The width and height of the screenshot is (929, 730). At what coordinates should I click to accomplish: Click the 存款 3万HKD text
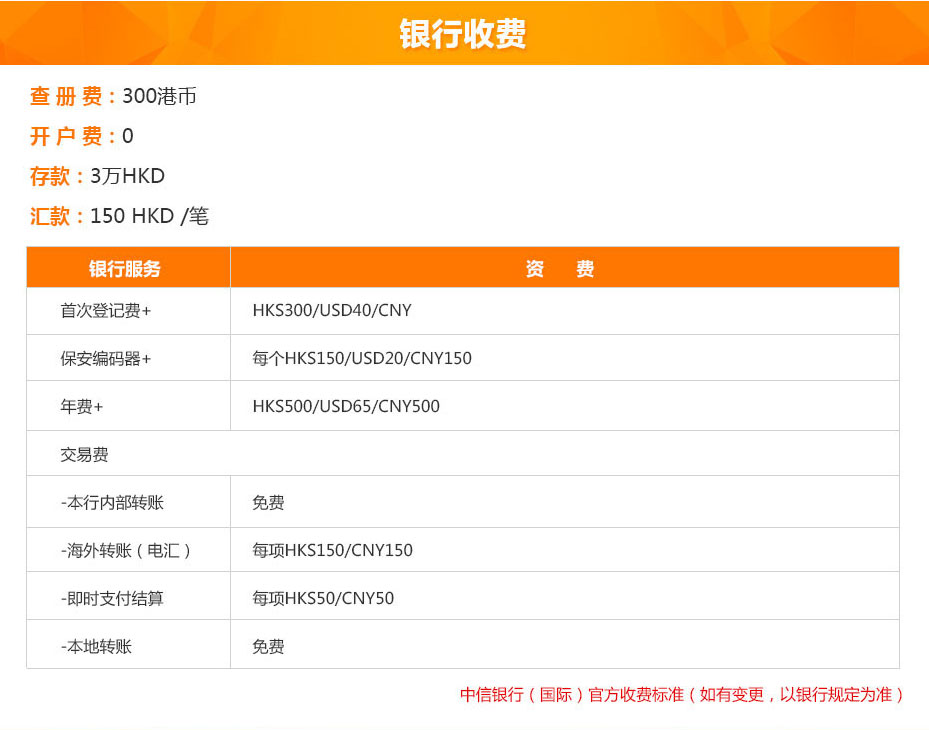click(100, 174)
